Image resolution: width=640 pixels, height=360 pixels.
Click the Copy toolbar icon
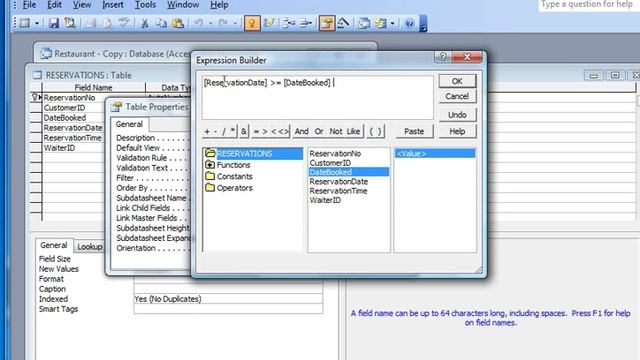pyautogui.click(x=161, y=23)
